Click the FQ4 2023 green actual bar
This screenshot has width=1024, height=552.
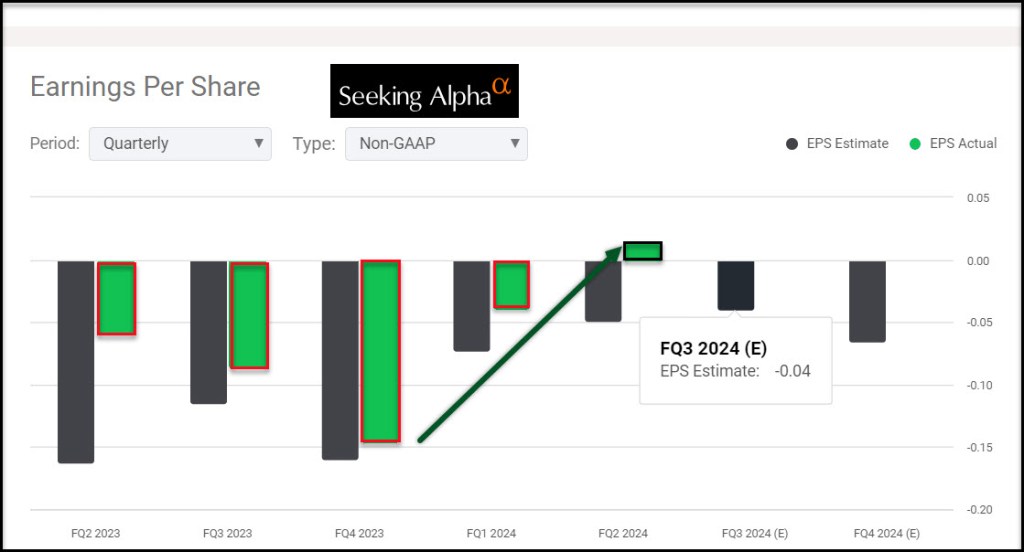click(x=380, y=350)
